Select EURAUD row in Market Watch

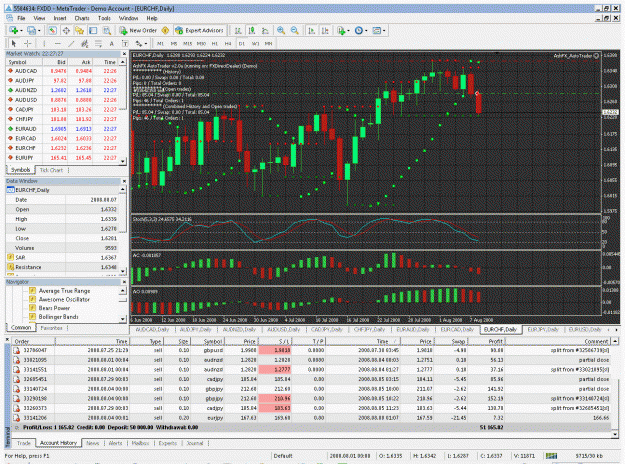(x=63, y=129)
